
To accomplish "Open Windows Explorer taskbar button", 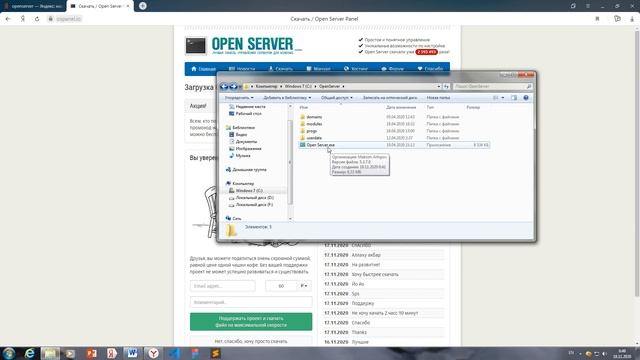I will point(50,353).
